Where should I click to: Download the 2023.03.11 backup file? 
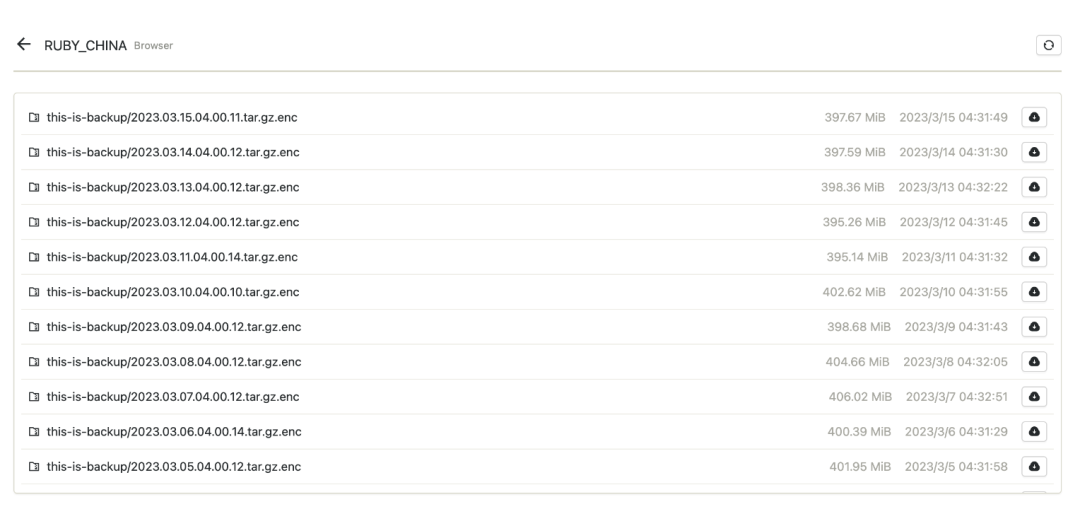[1034, 257]
